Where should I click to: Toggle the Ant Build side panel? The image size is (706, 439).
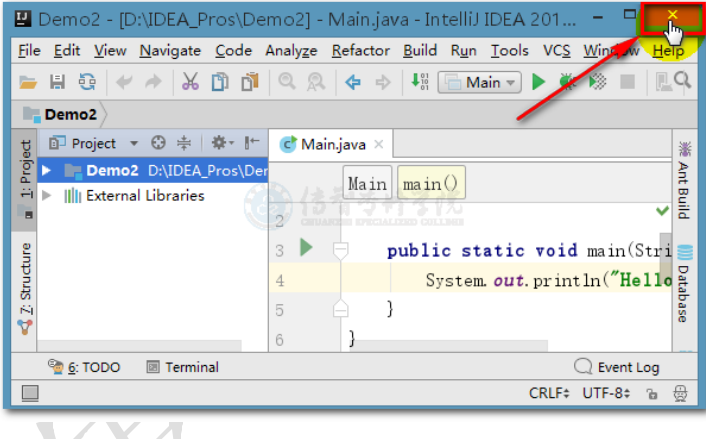coord(684,180)
